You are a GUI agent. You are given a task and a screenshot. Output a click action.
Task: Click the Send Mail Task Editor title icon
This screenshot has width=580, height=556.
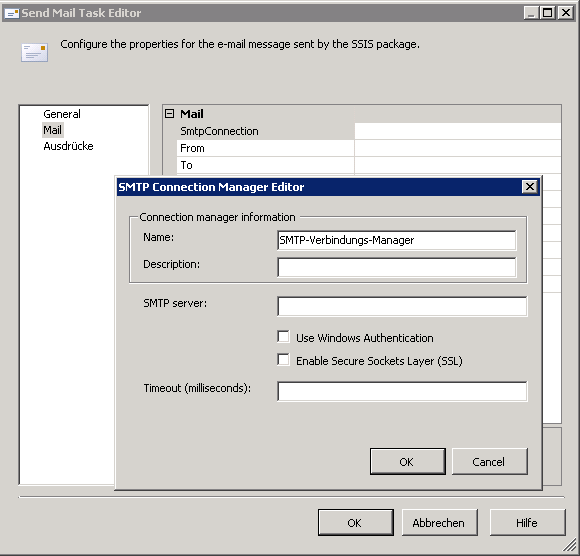click(11, 13)
